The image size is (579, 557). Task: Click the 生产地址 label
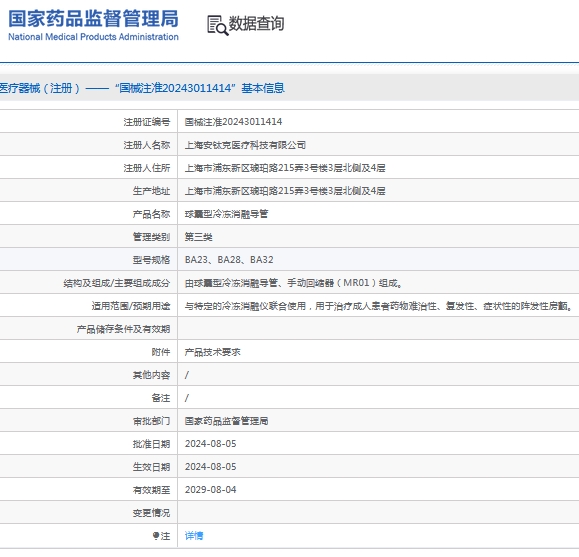point(151,191)
